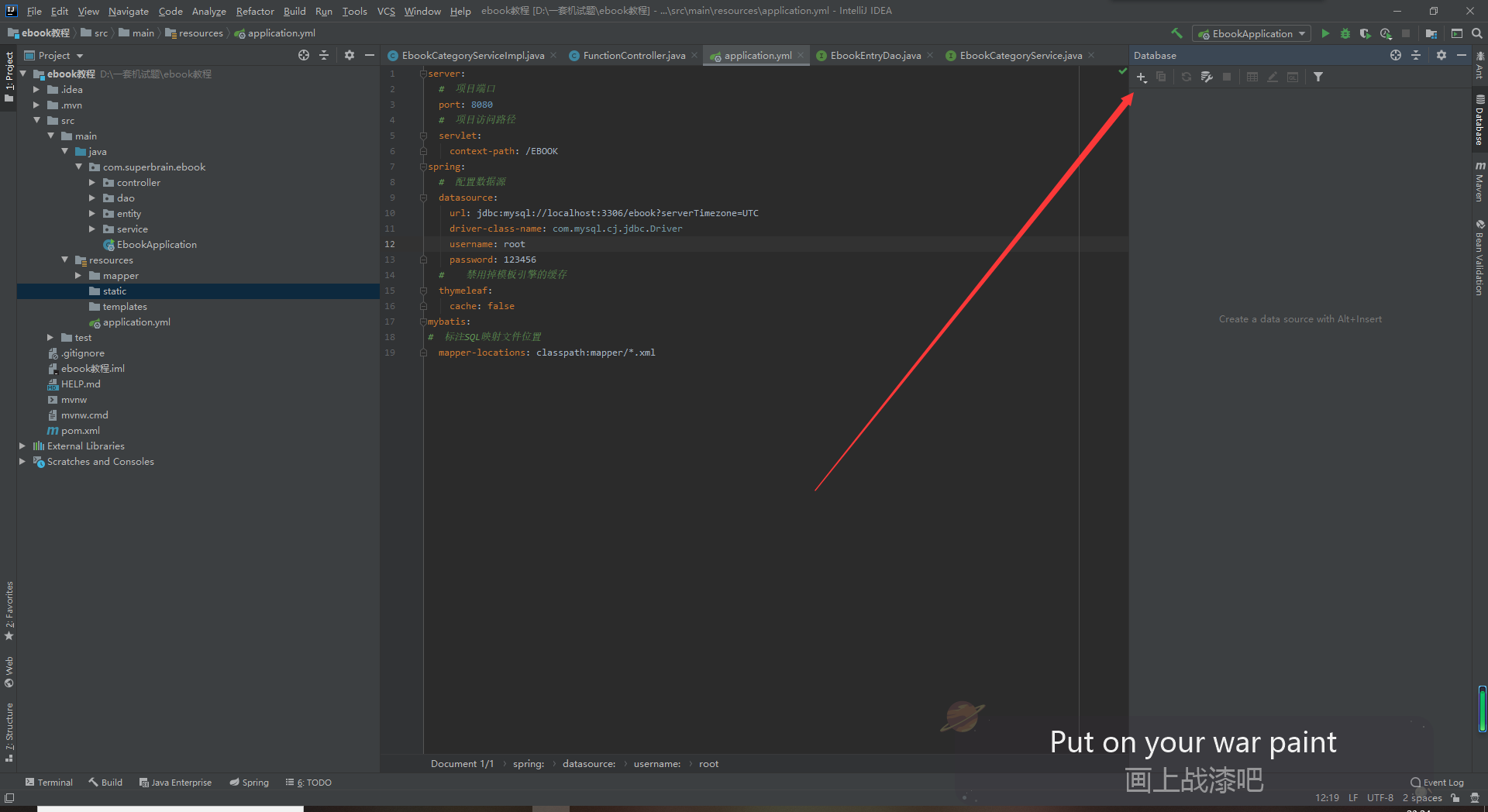Viewport: 1488px width, 812px height.
Task: Start debugging with the green bug icon
Action: (1345, 33)
